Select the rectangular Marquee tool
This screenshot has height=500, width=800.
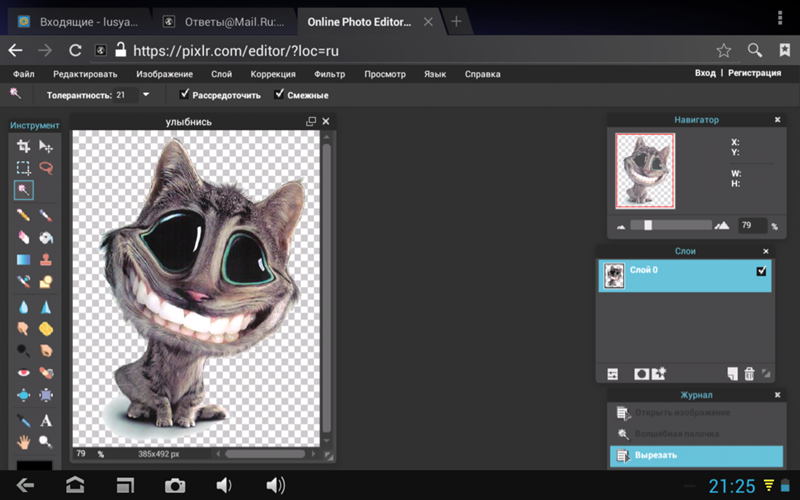coord(23,168)
